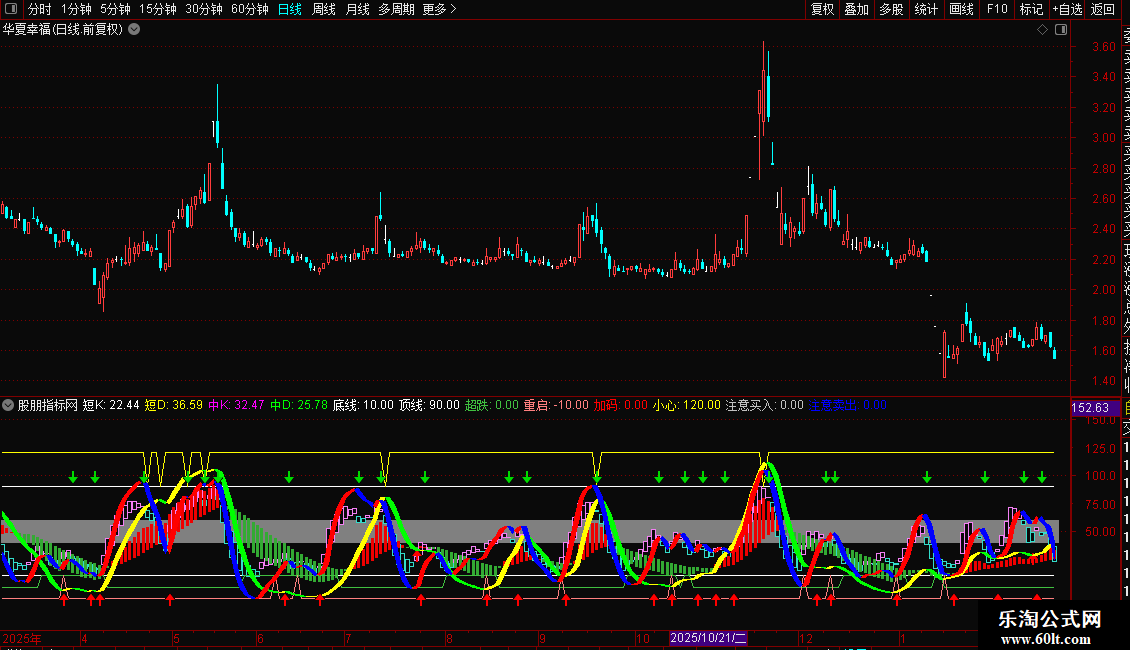Click the 2025/10/21 date marker on timeline

[709, 637]
